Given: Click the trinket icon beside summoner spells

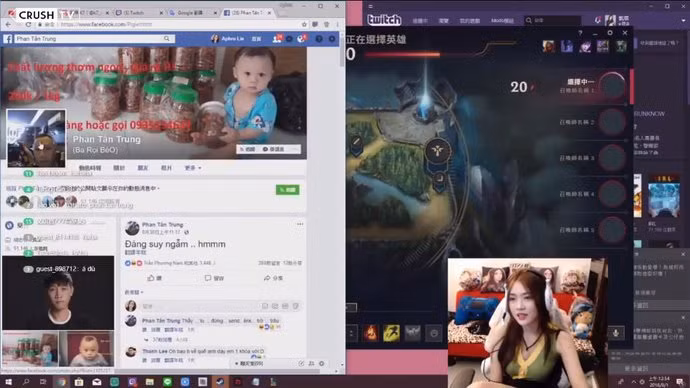Looking at the screenshot, I should pos(412,333).
